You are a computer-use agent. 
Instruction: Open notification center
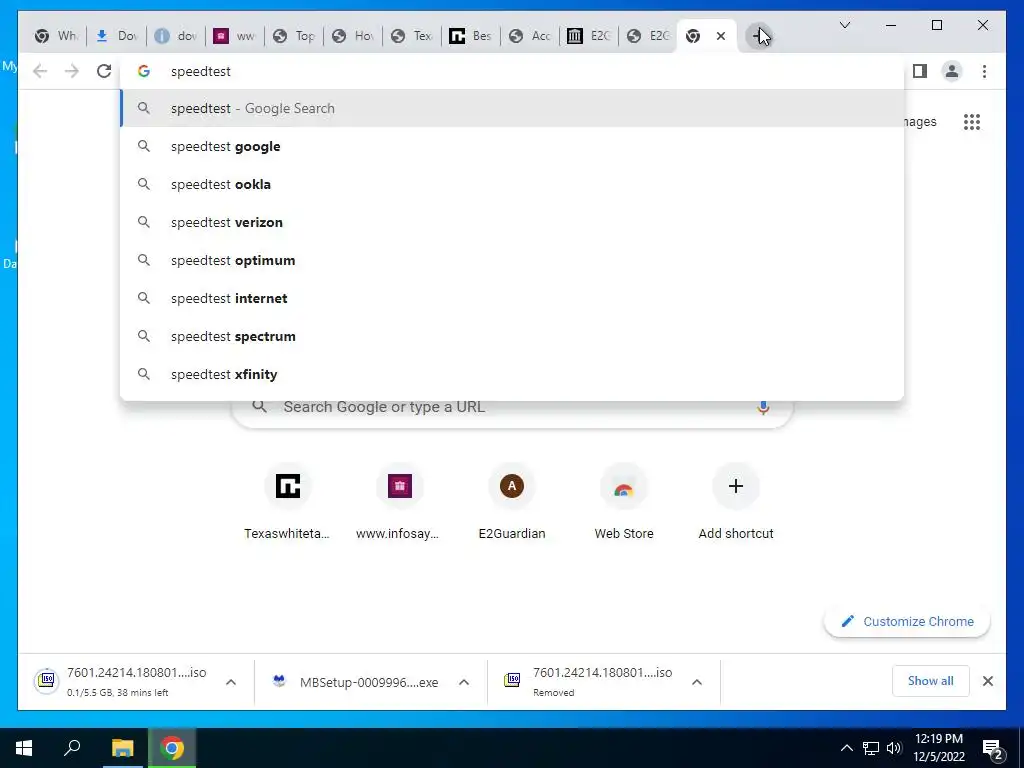click(993, 748)
